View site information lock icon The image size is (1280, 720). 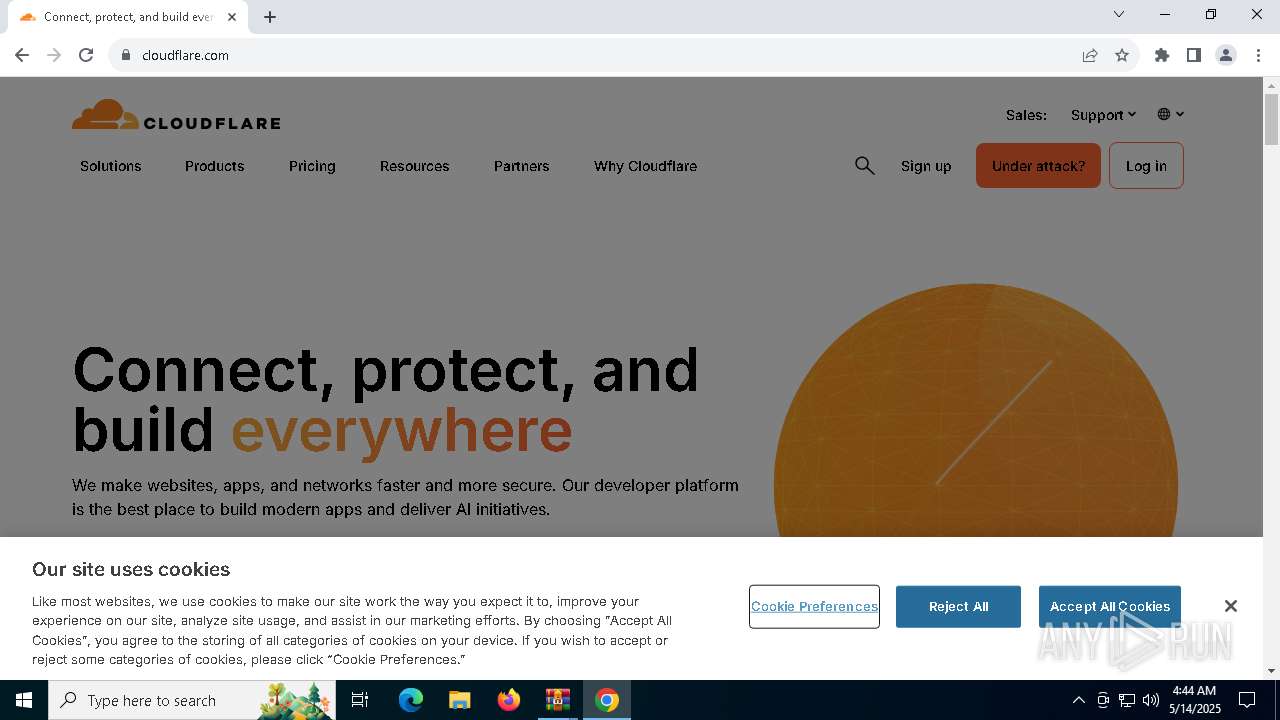click(x=126, y=55)
